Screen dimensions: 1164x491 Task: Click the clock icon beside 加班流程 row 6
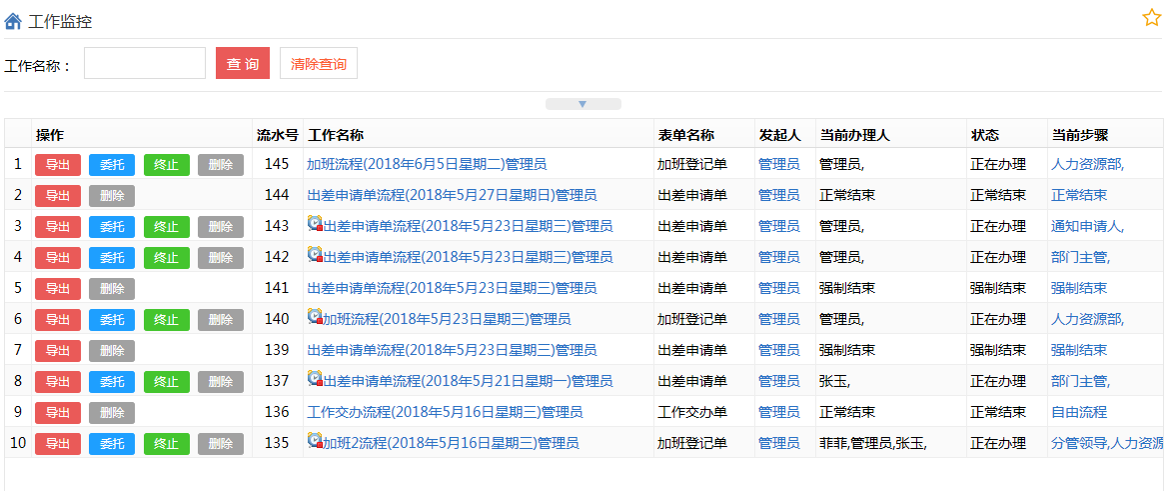pos(315,318)
